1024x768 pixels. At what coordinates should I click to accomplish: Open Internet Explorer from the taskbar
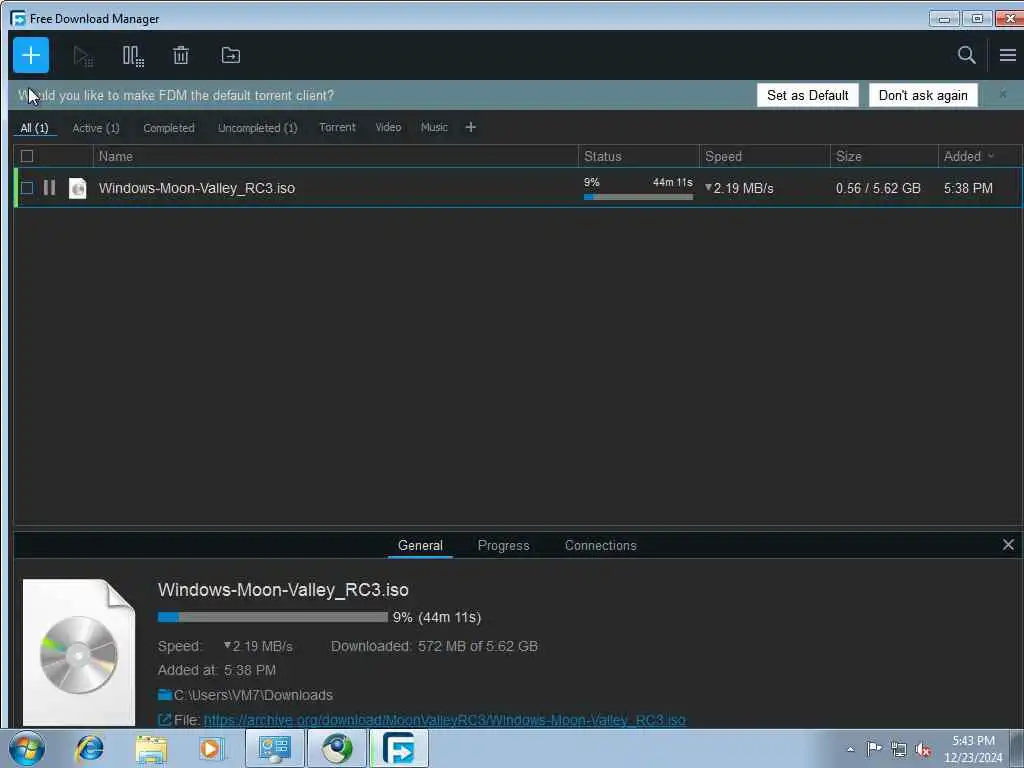pyautogui.click(x=89, y=748)
